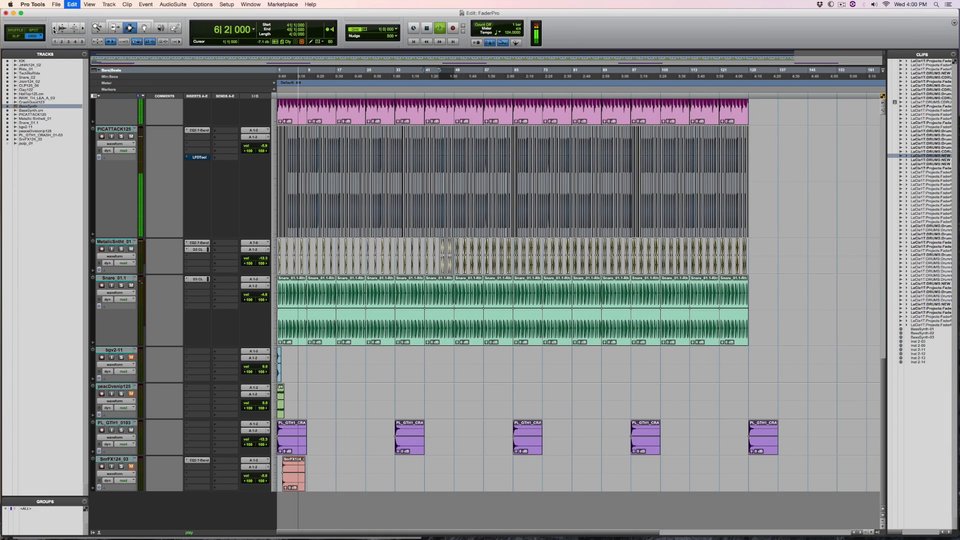The width and height of the screenshot is (960, 540).
Task: Open waveform view selector on bpv2-11 track
Action: coord(116,365)
